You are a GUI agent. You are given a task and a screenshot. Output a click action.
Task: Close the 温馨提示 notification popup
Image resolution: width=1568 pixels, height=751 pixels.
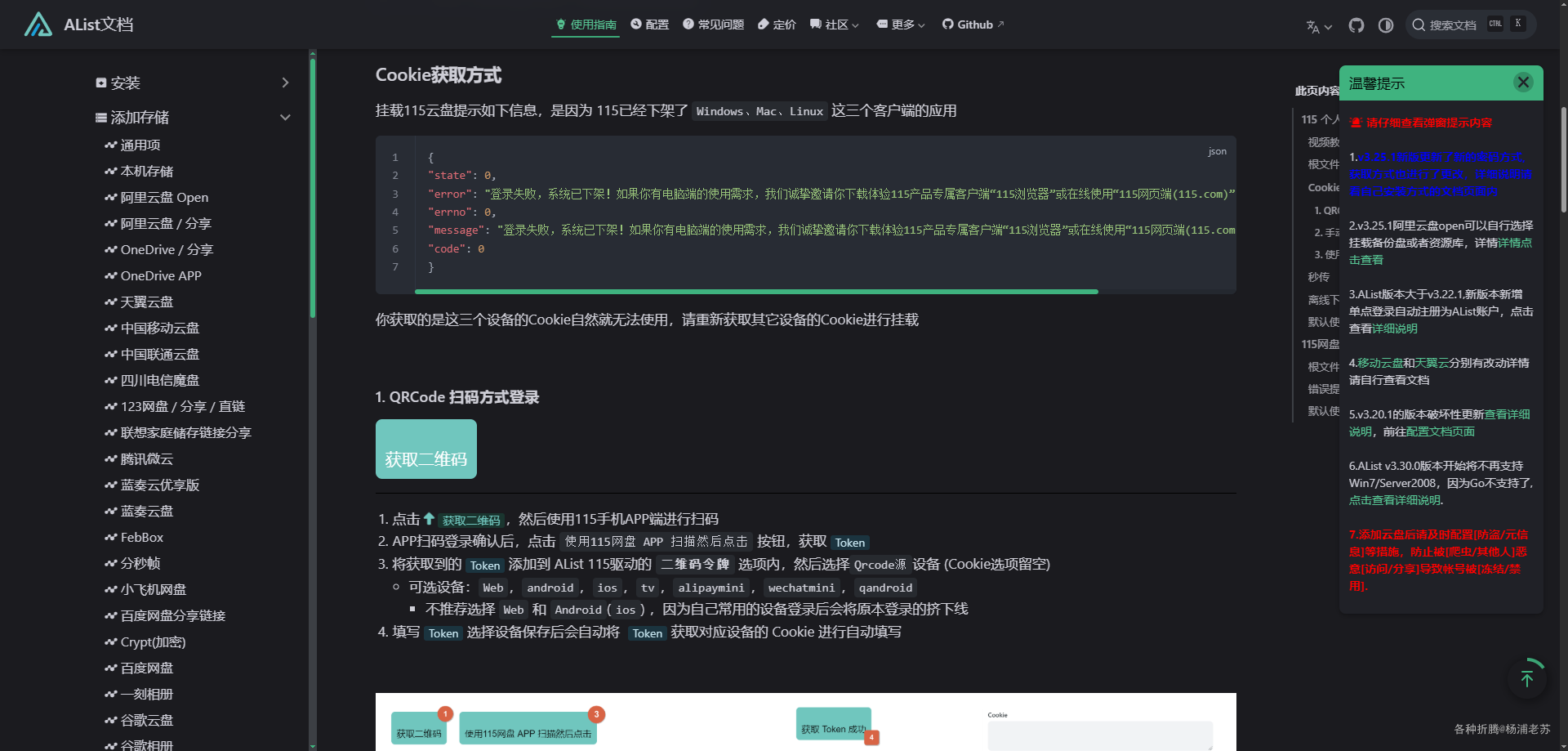tap(1523, 83)
